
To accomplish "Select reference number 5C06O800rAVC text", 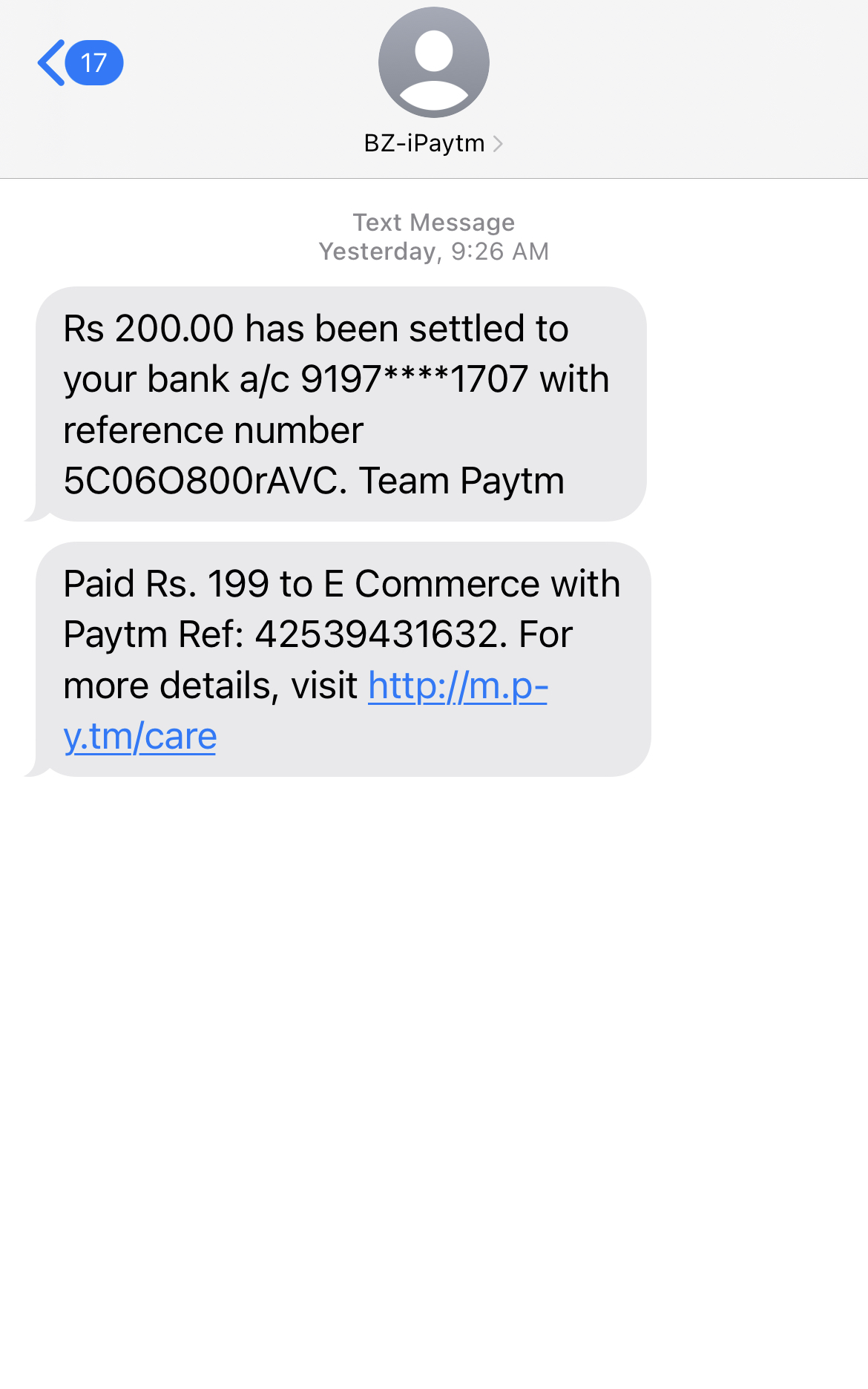I will click(205, 481).
